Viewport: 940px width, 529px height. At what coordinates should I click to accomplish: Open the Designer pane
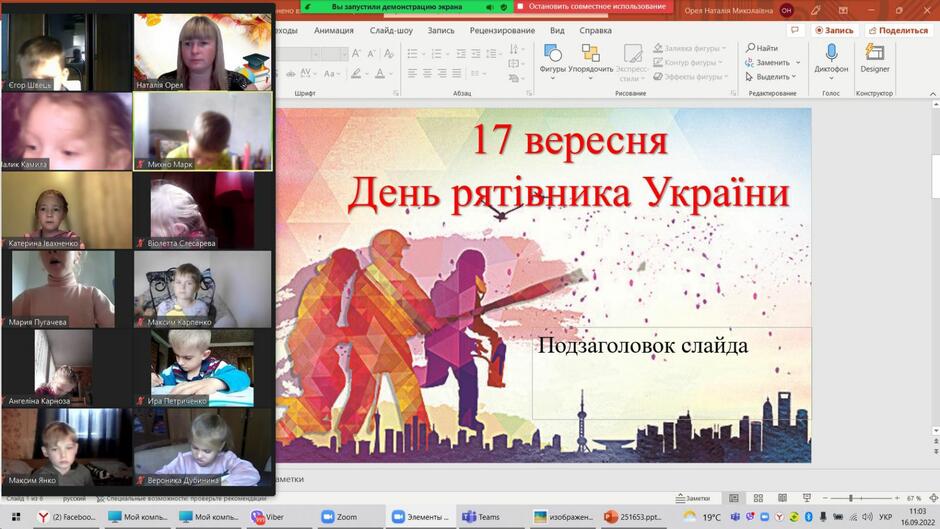point(875,59)
